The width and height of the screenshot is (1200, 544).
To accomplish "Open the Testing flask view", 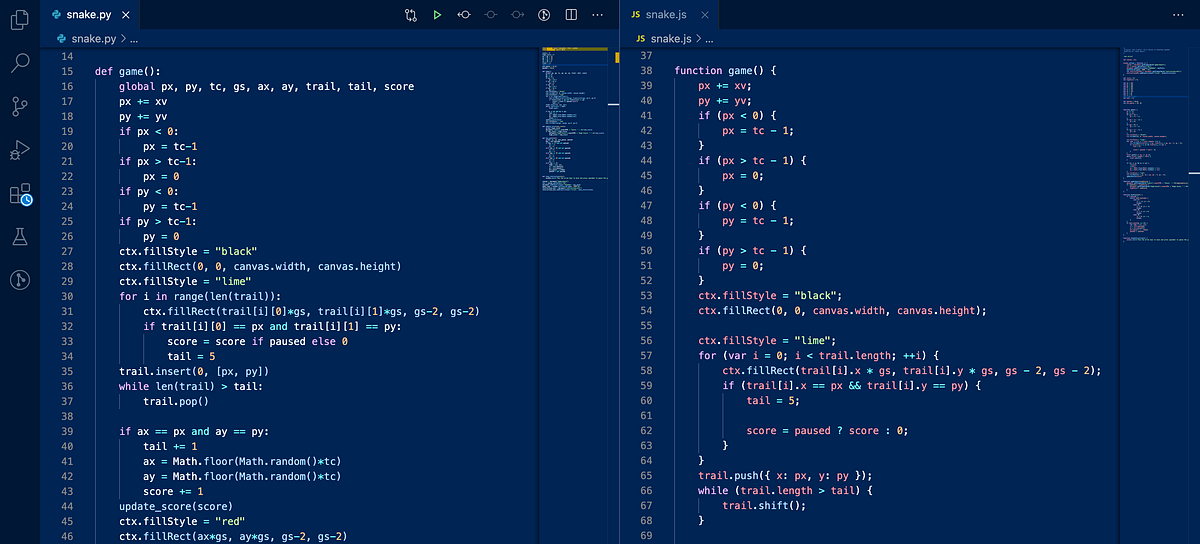I will coord(20,237).
